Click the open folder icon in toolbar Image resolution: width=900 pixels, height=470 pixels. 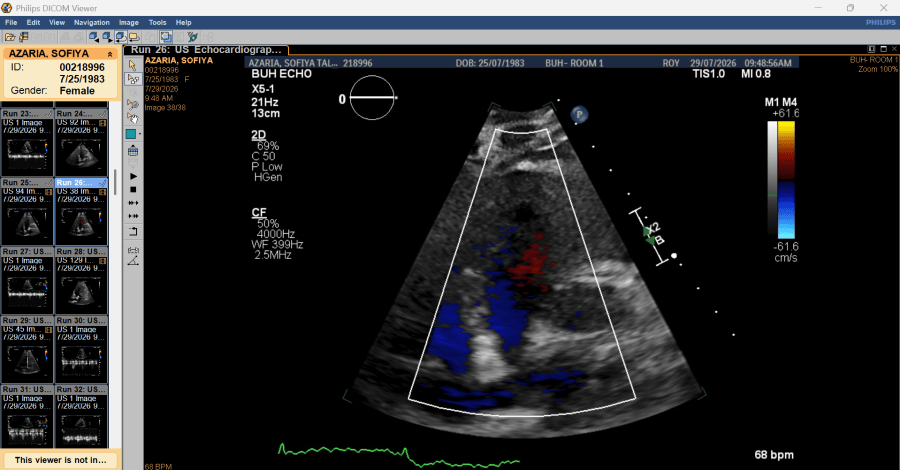[x=10, y=37]
